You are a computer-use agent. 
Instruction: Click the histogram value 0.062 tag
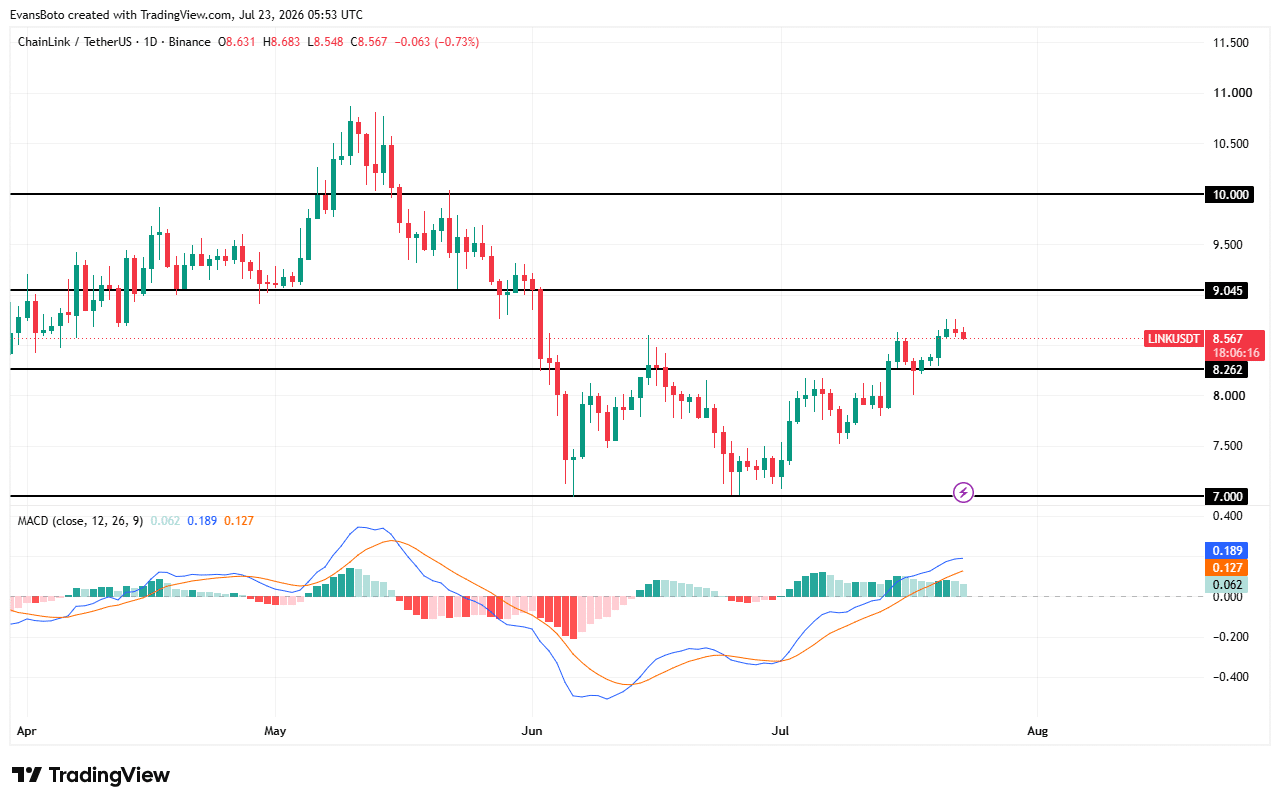point(1227,584)
